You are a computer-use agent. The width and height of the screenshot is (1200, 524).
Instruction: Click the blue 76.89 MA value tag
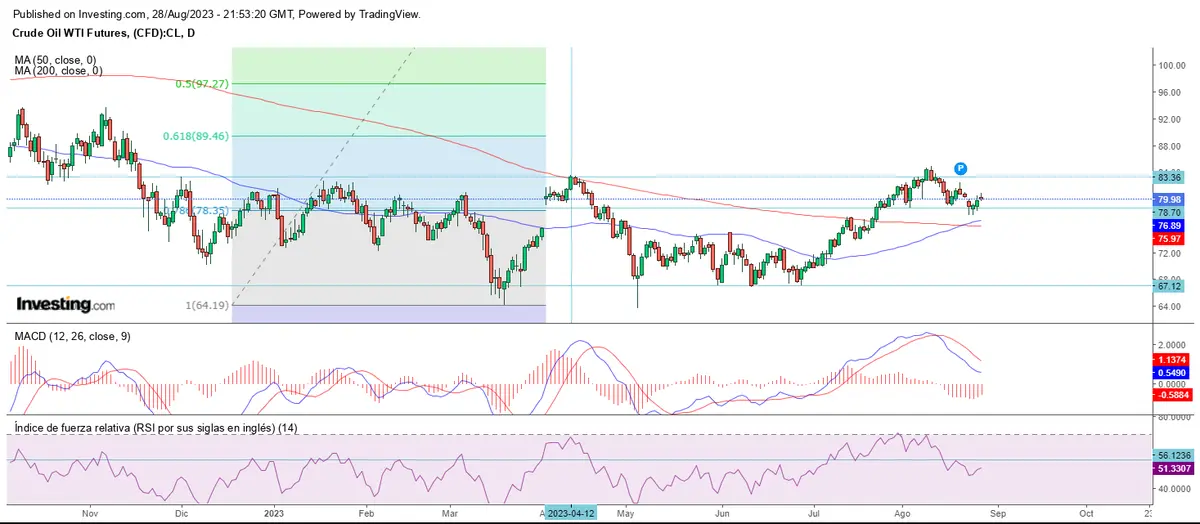(1169, 226)
